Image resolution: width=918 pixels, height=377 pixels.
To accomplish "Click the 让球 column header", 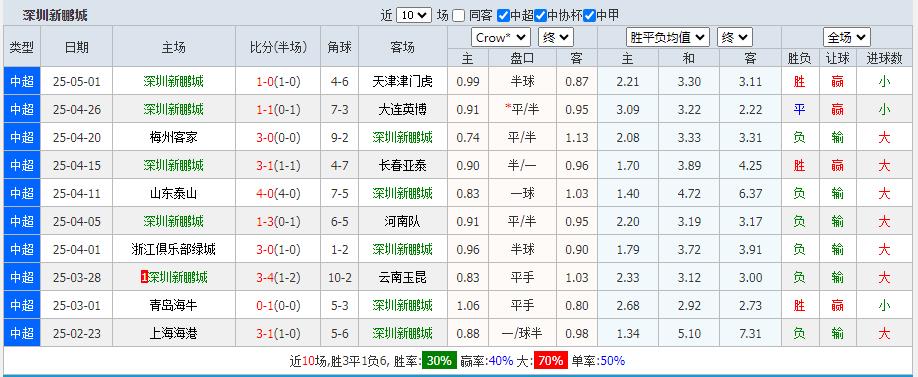I will [x=838, y=58].
